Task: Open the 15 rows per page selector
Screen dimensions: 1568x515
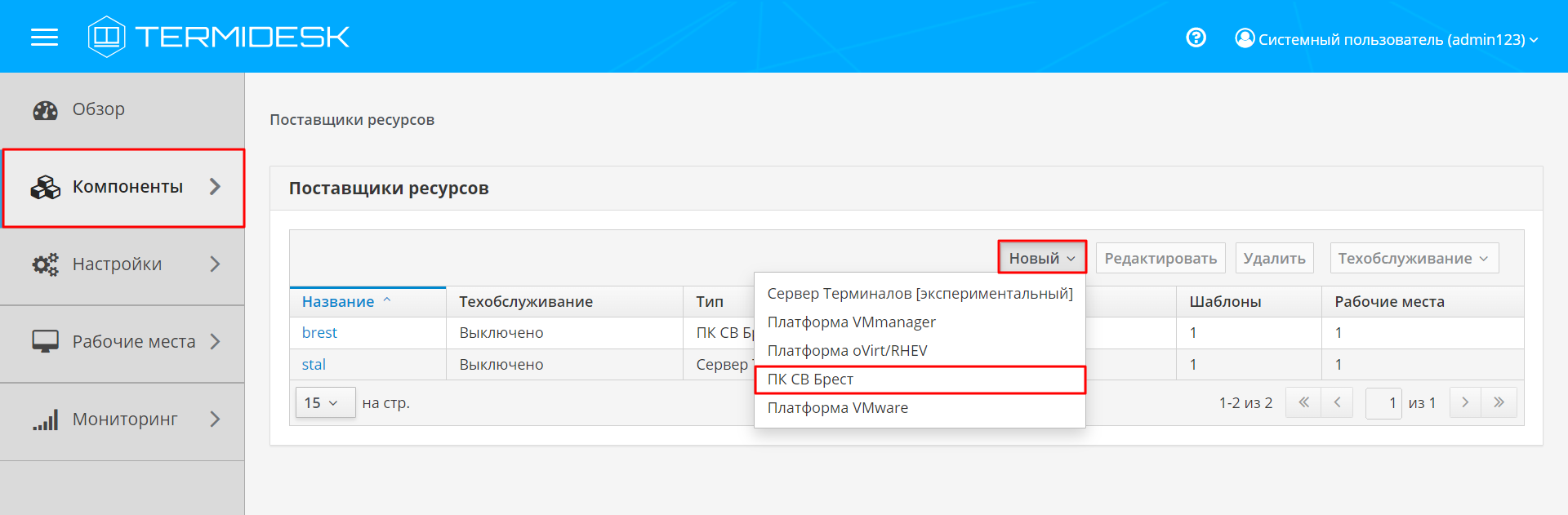Action: [x=325, y=402]
